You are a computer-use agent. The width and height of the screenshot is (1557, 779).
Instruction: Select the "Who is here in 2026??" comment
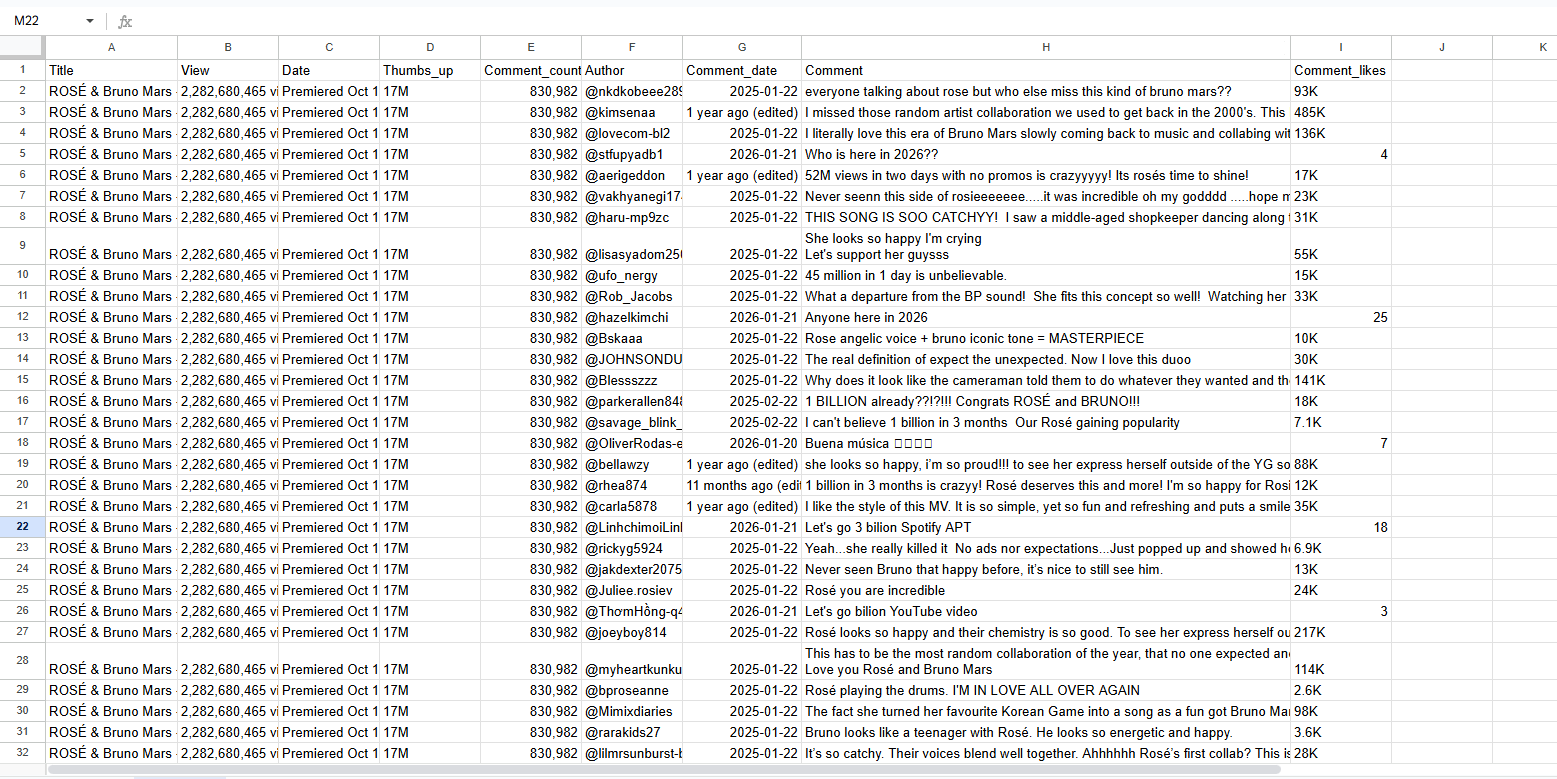(x=1045, y=155)
